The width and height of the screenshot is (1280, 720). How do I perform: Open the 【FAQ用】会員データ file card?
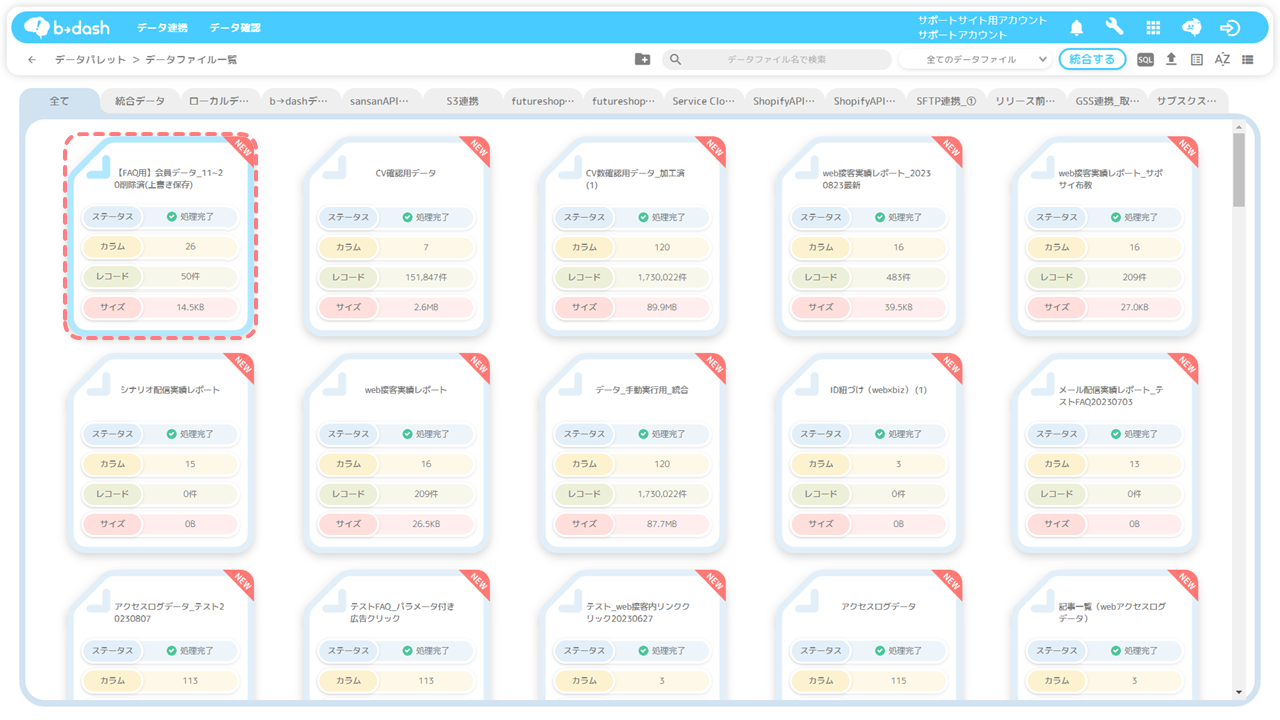click(x=160, y=236)
